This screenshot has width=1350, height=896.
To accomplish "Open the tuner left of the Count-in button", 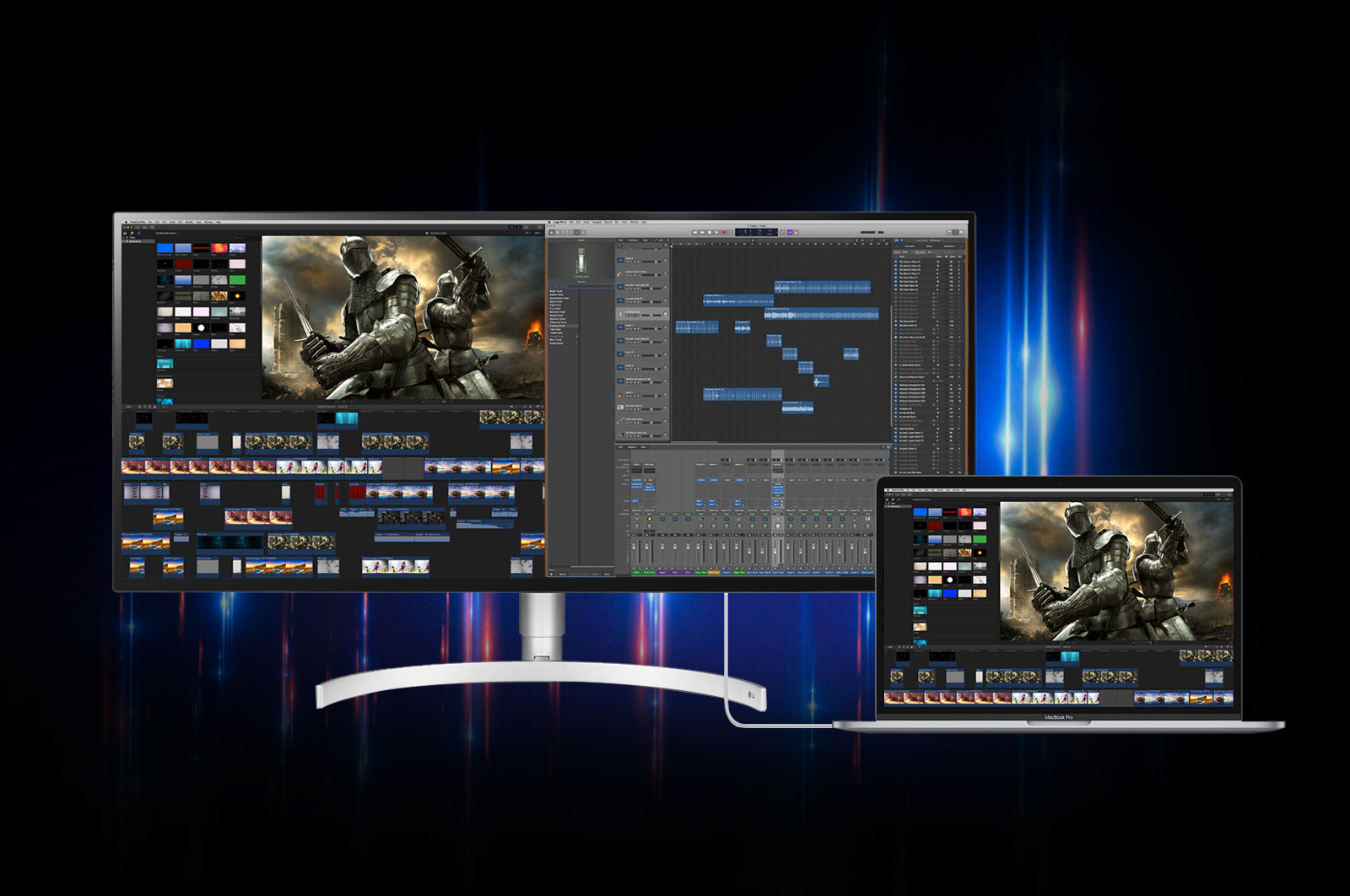I will pyautogui.click(x=783, y=232).
